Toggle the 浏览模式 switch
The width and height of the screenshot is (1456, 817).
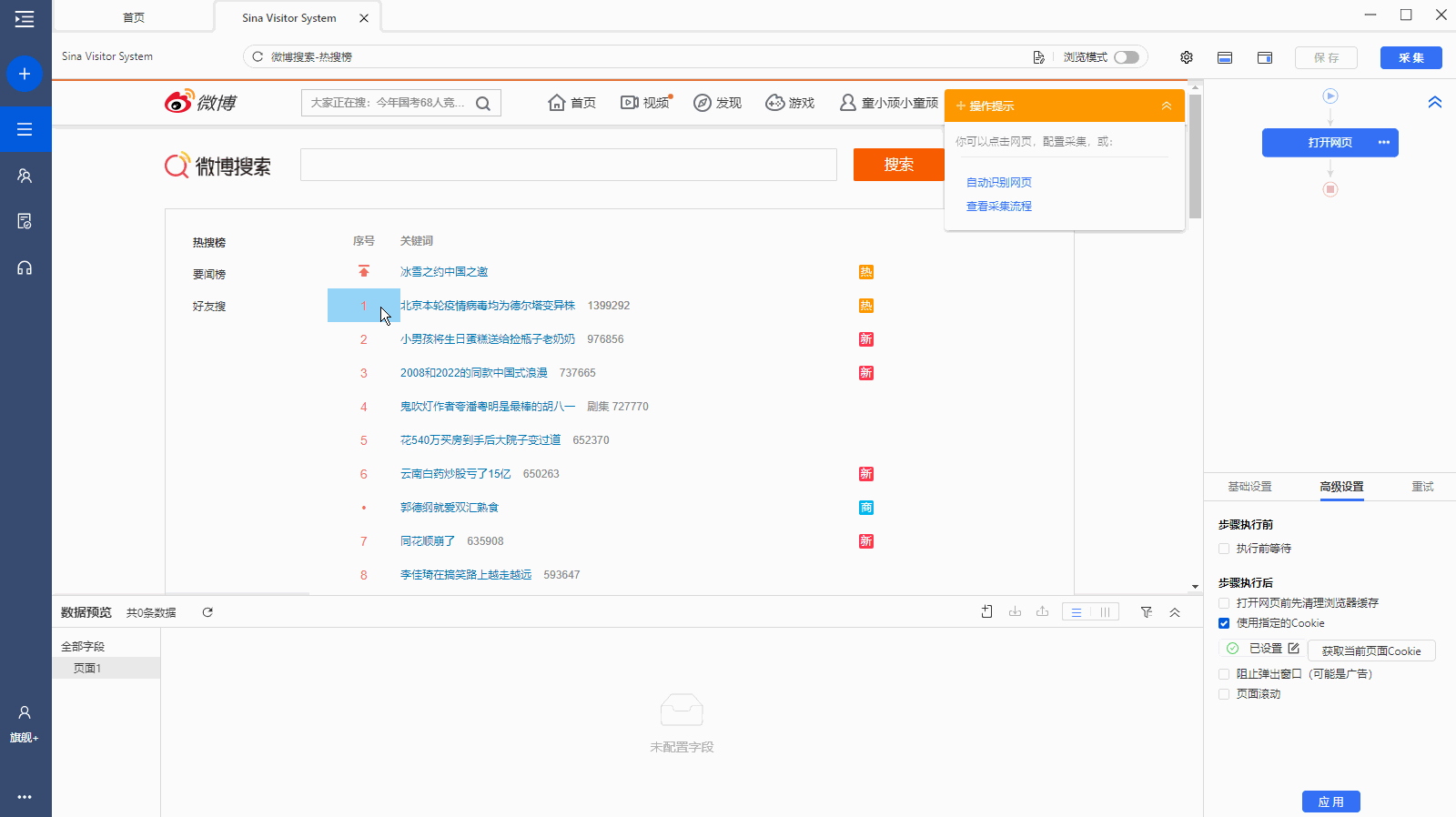click(1127, 57)
